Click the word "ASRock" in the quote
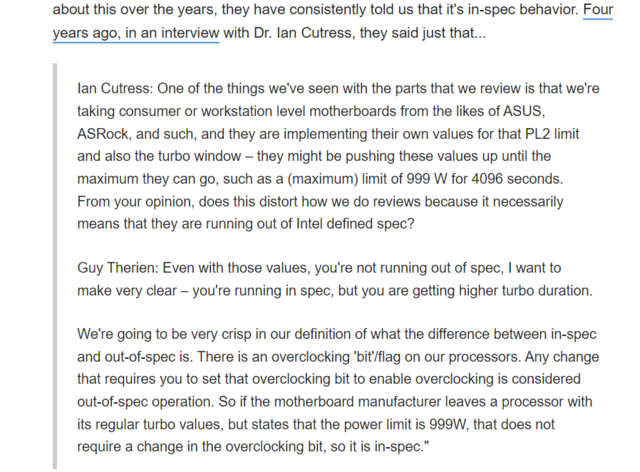This screenshot has height=472, width=640. point(102,134)
